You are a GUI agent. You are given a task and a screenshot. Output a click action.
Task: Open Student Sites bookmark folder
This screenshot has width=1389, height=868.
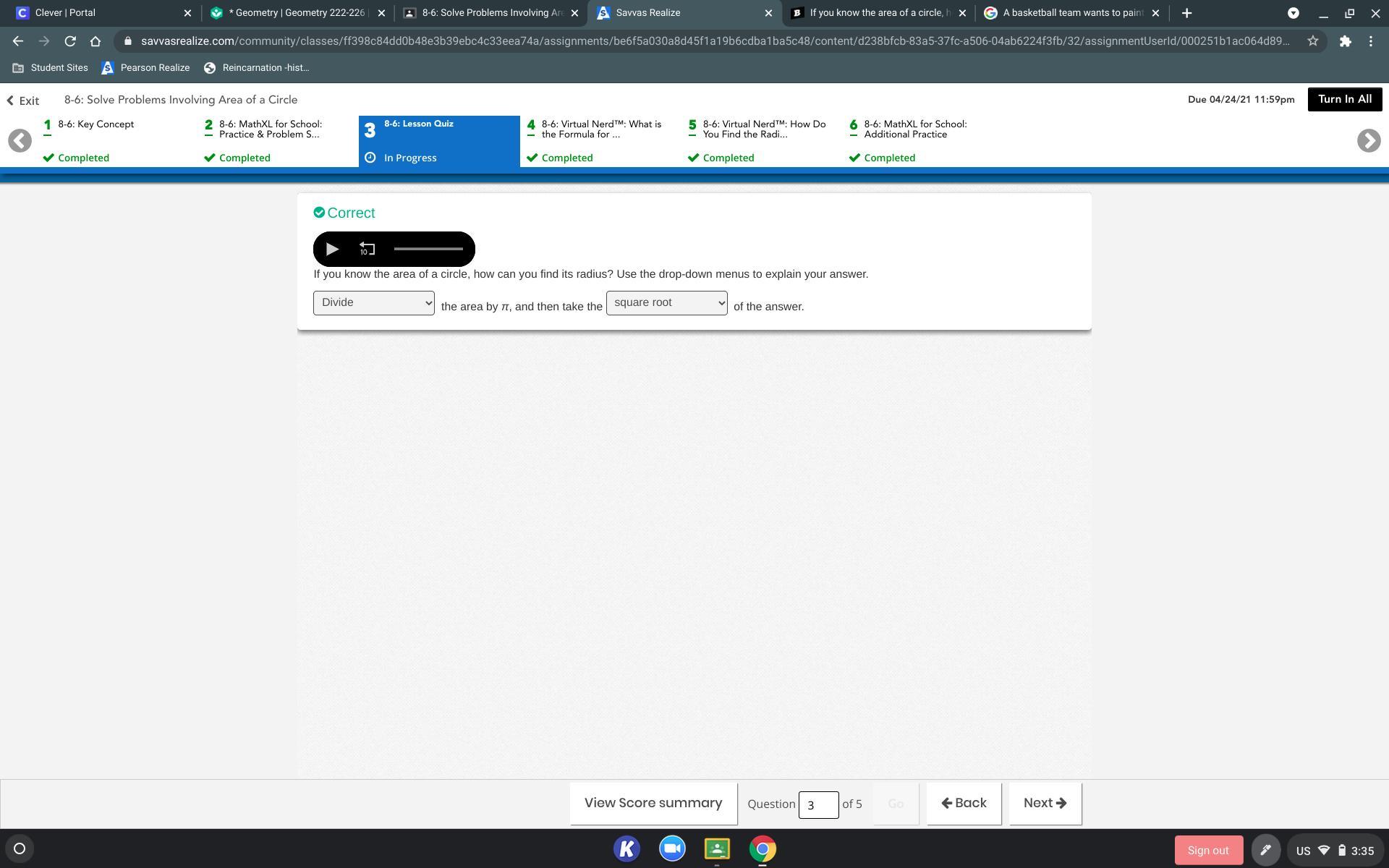tap(51, 68)
